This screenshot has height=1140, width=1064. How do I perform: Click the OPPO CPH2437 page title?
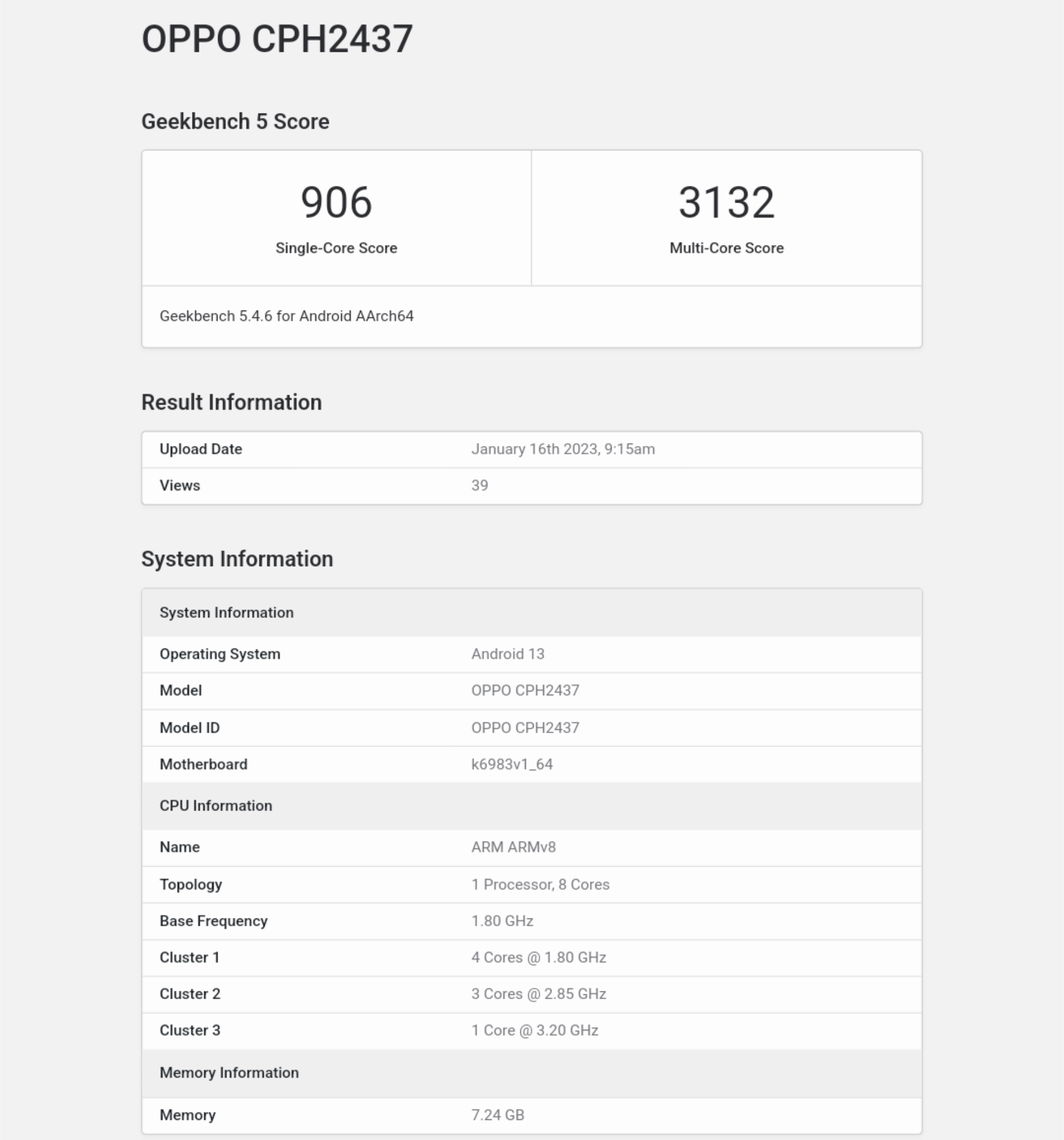[277, 39]
